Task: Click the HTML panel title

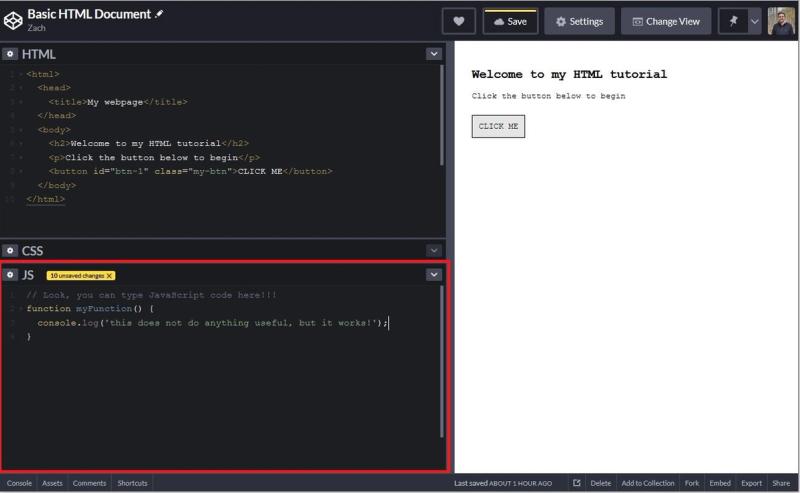Action: [x=39, y=54]
